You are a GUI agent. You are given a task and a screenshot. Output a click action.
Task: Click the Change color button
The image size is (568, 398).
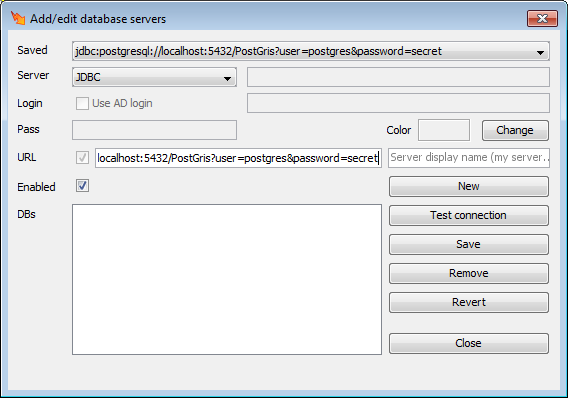tap(515, 130)
